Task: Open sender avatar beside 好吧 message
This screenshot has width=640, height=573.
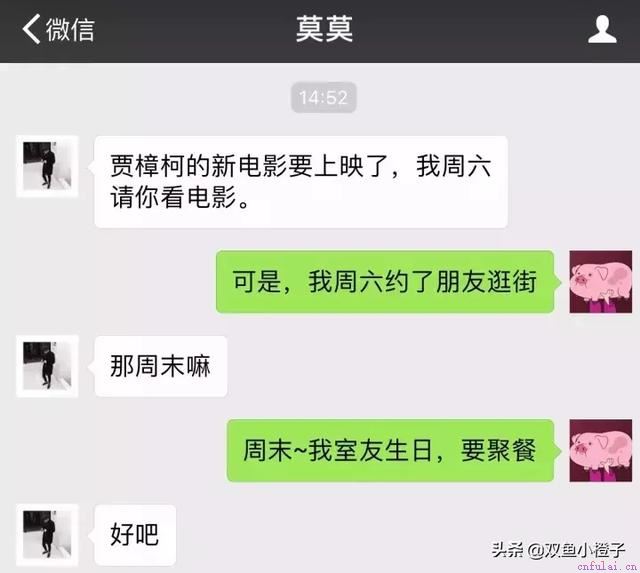Action: [x=47, y=535]
